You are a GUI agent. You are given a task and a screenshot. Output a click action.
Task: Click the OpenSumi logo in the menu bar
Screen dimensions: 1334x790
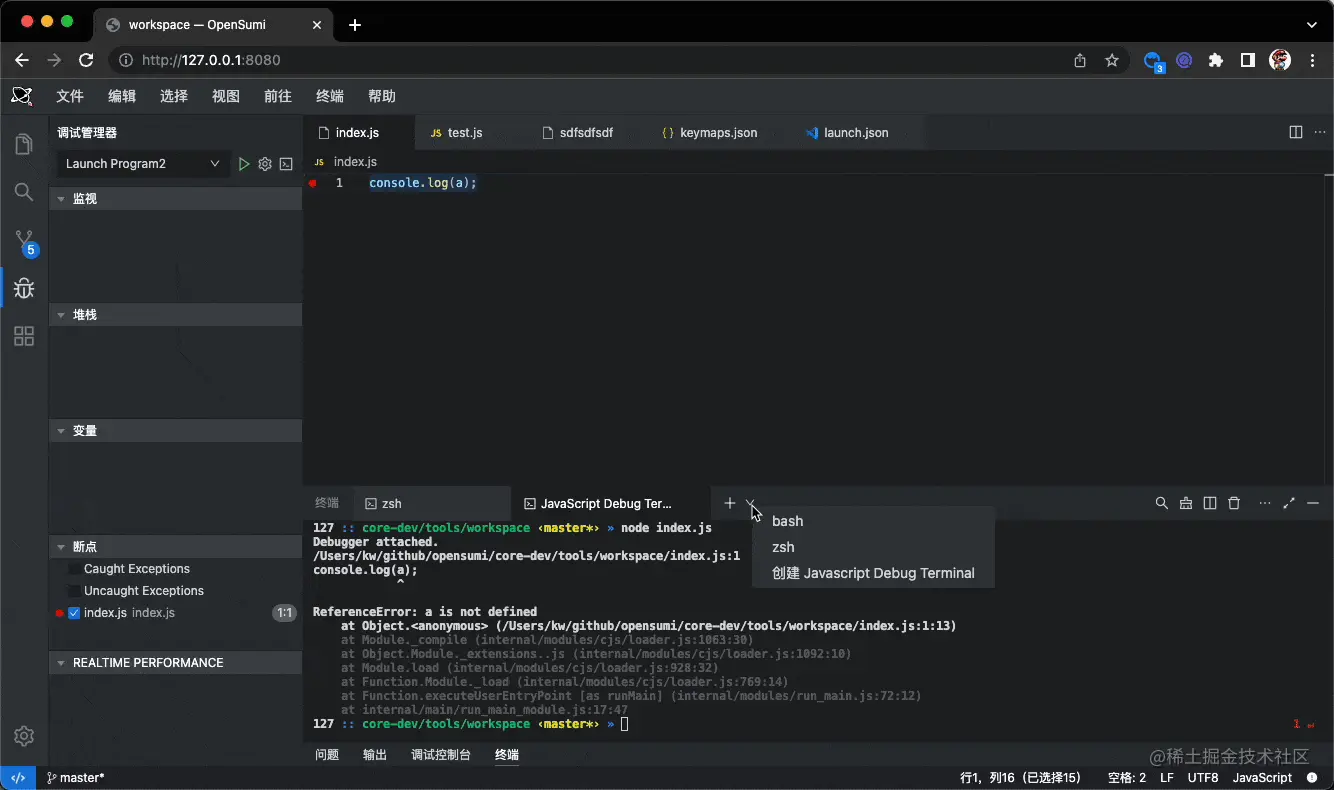[22, 96]
